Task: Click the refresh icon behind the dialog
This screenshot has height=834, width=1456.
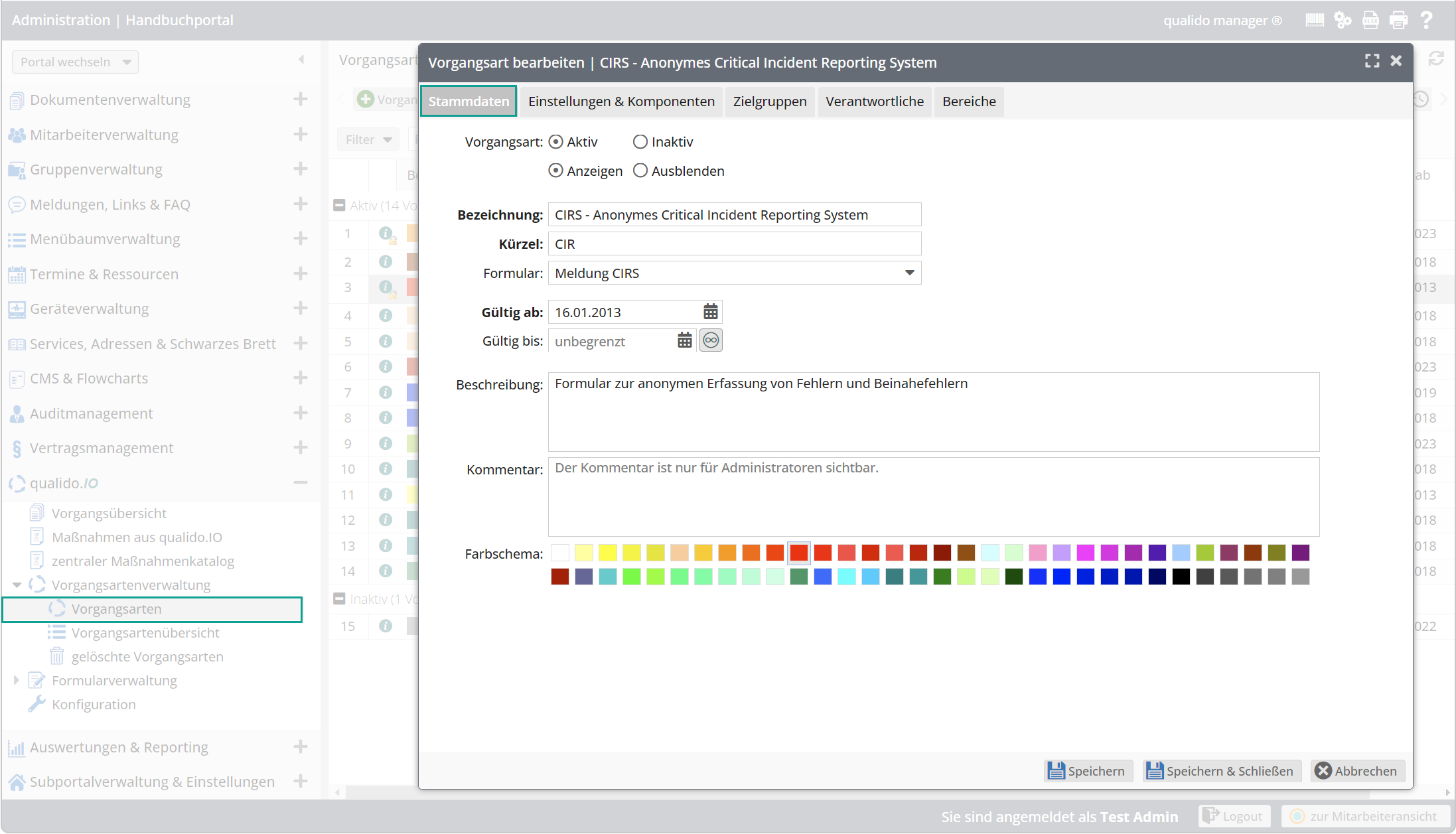Action: [x=1436, y=58]
